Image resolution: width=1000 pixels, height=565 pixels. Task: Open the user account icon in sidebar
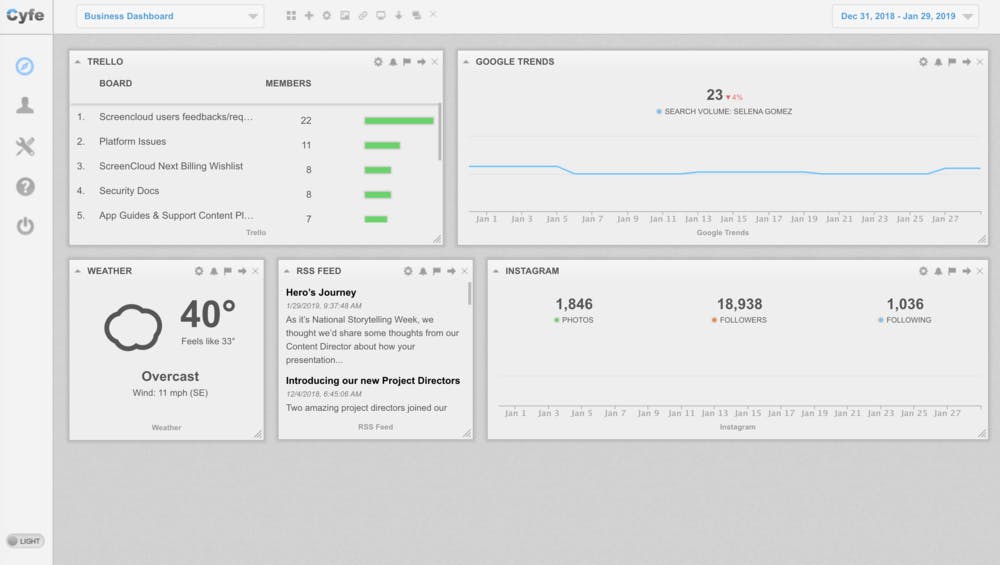click(x=25, y=105)
